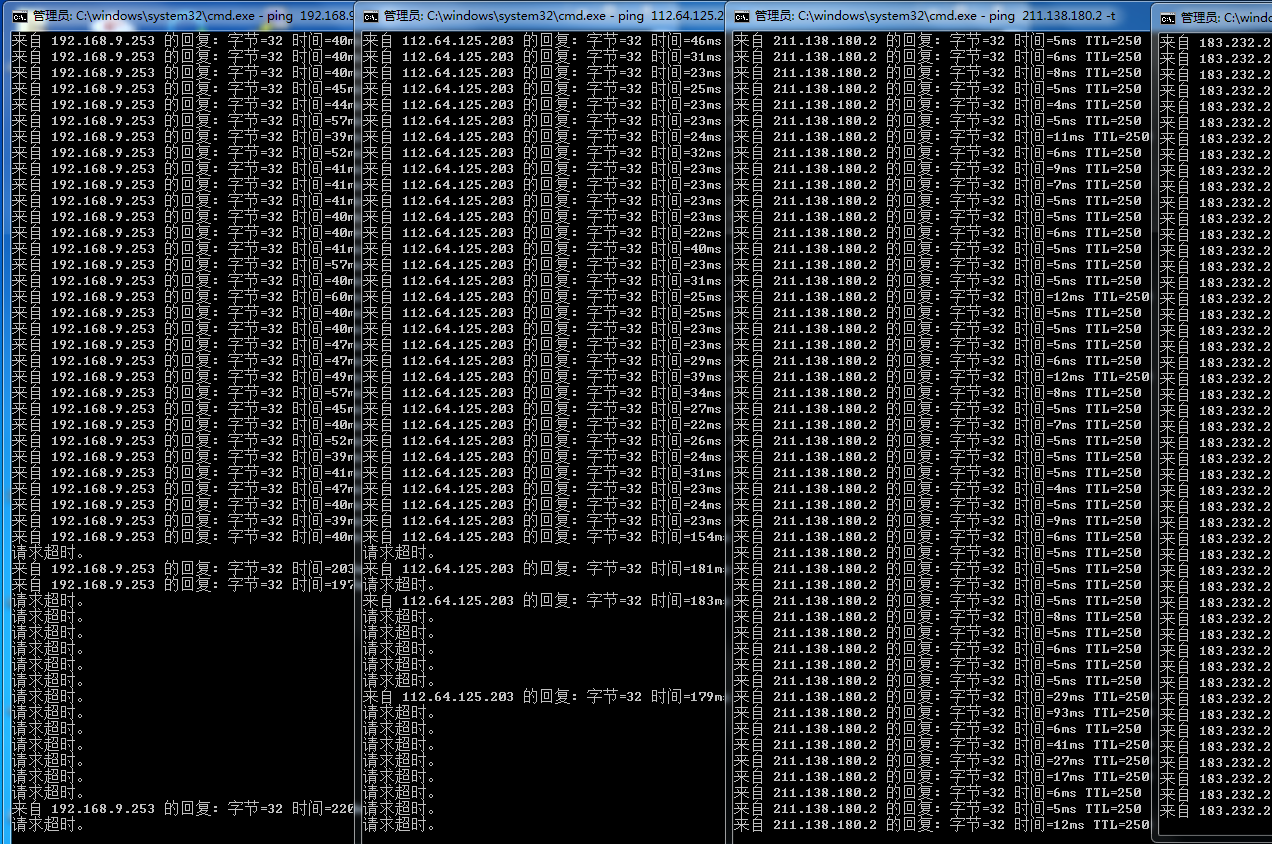This screenshot has height=844, width=1272.
Task: Click 211.138.180.2 reply line with 时间=11ms
Action: click(x=941, y=137)
